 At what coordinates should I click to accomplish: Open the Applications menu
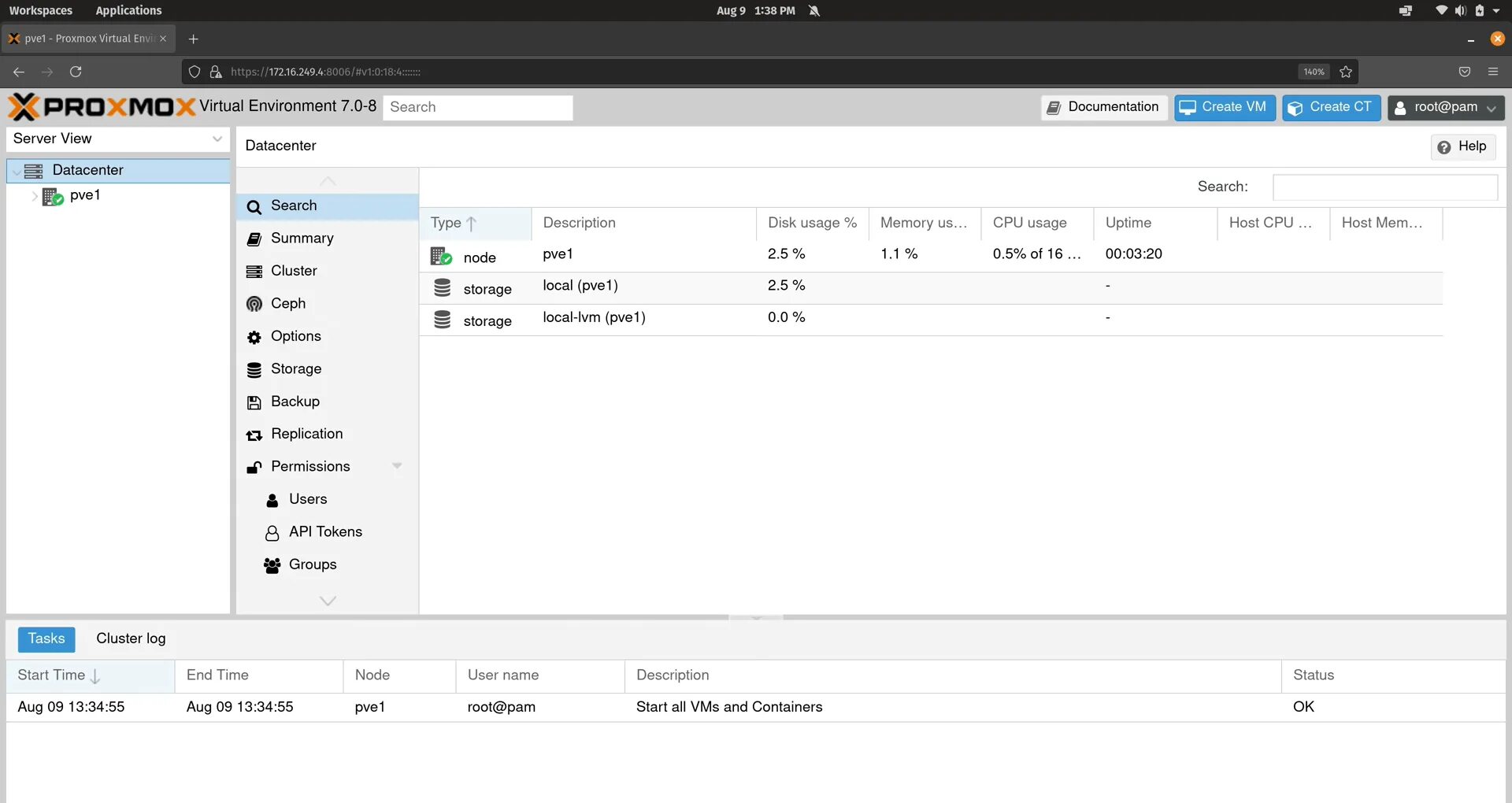pos(128,10)
